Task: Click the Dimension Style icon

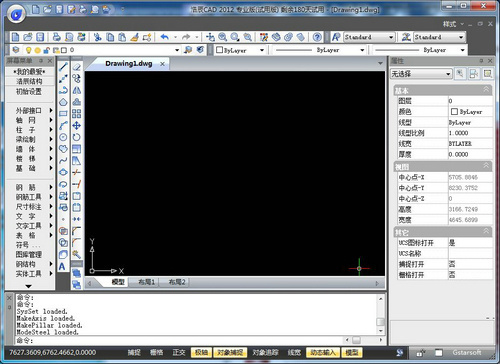Action: coord(406,37)
